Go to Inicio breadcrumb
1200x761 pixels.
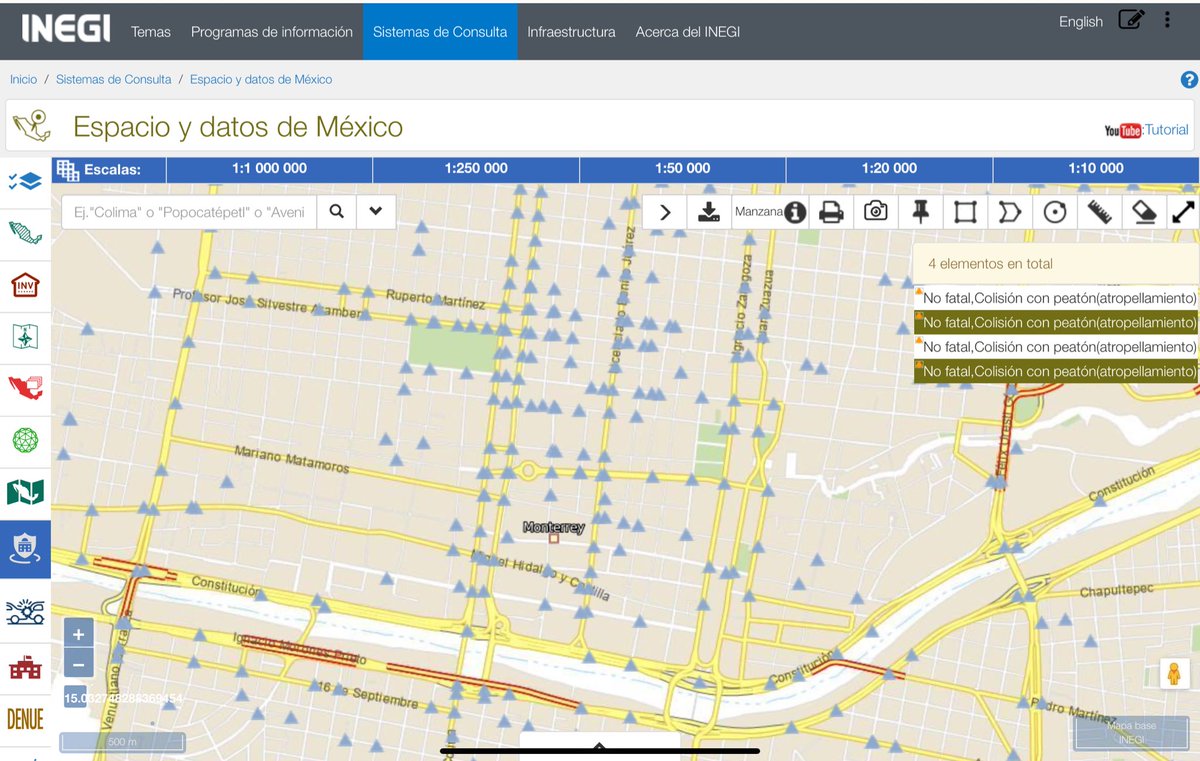pyautogui.click(x=23, y=79)
